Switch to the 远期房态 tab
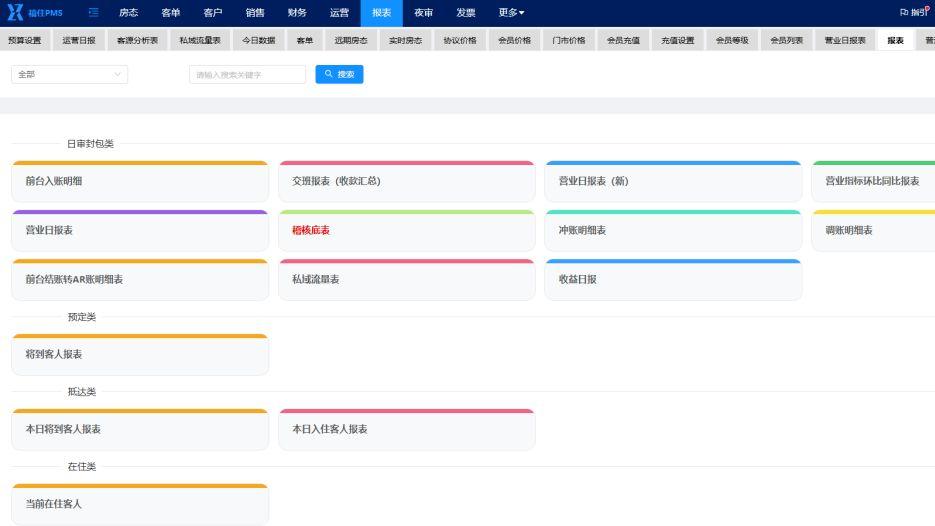 [351, 41]
